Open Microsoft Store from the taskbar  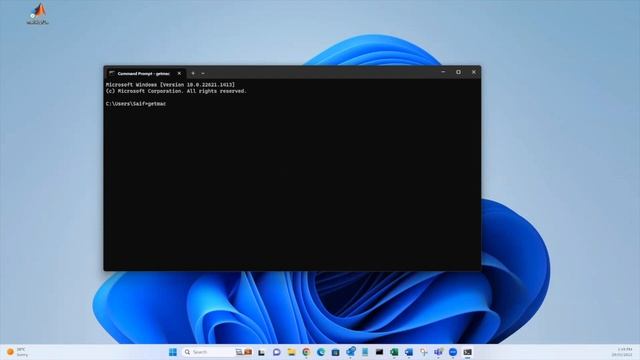(x=336, y=352)
